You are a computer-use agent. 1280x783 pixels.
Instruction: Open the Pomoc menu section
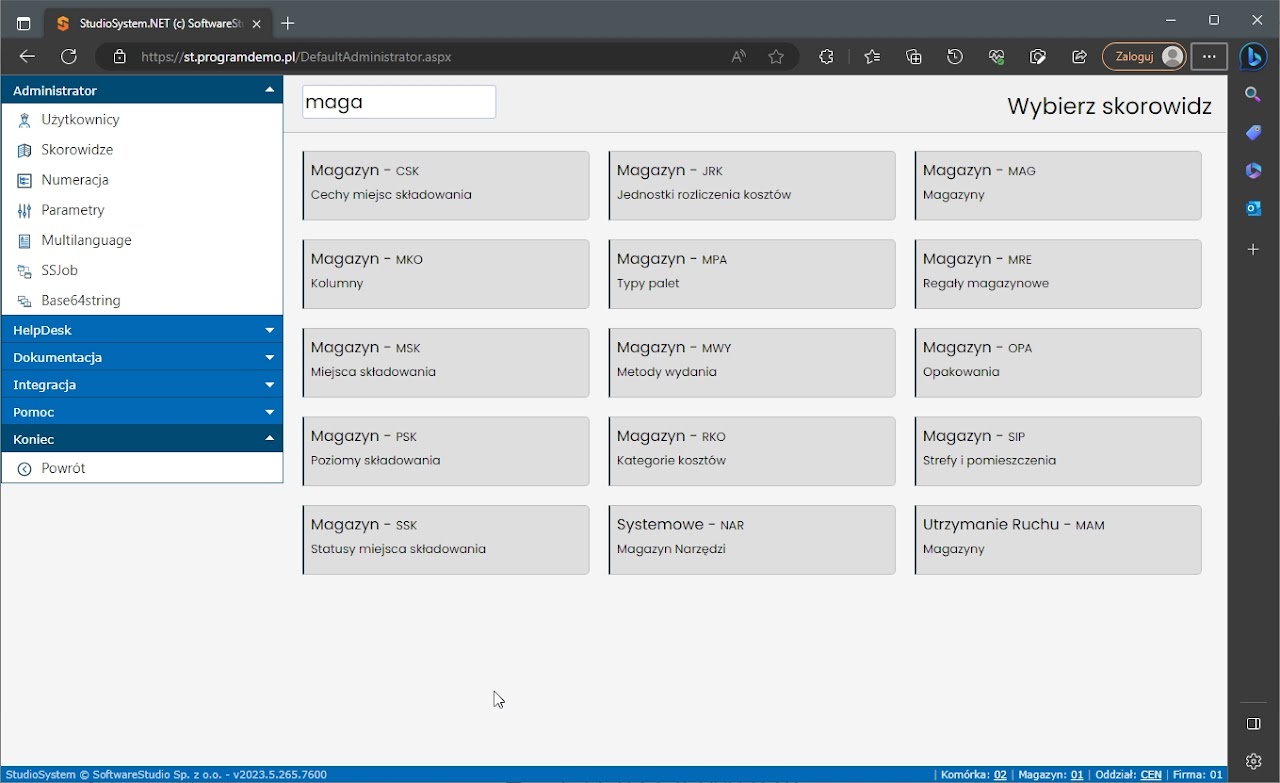coord(269,412)
